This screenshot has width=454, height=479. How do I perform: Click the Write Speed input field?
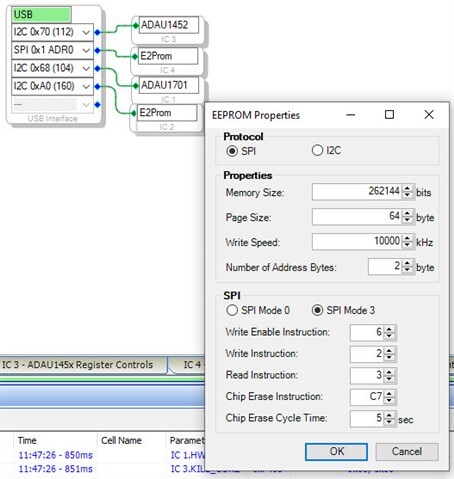[357, 241]
